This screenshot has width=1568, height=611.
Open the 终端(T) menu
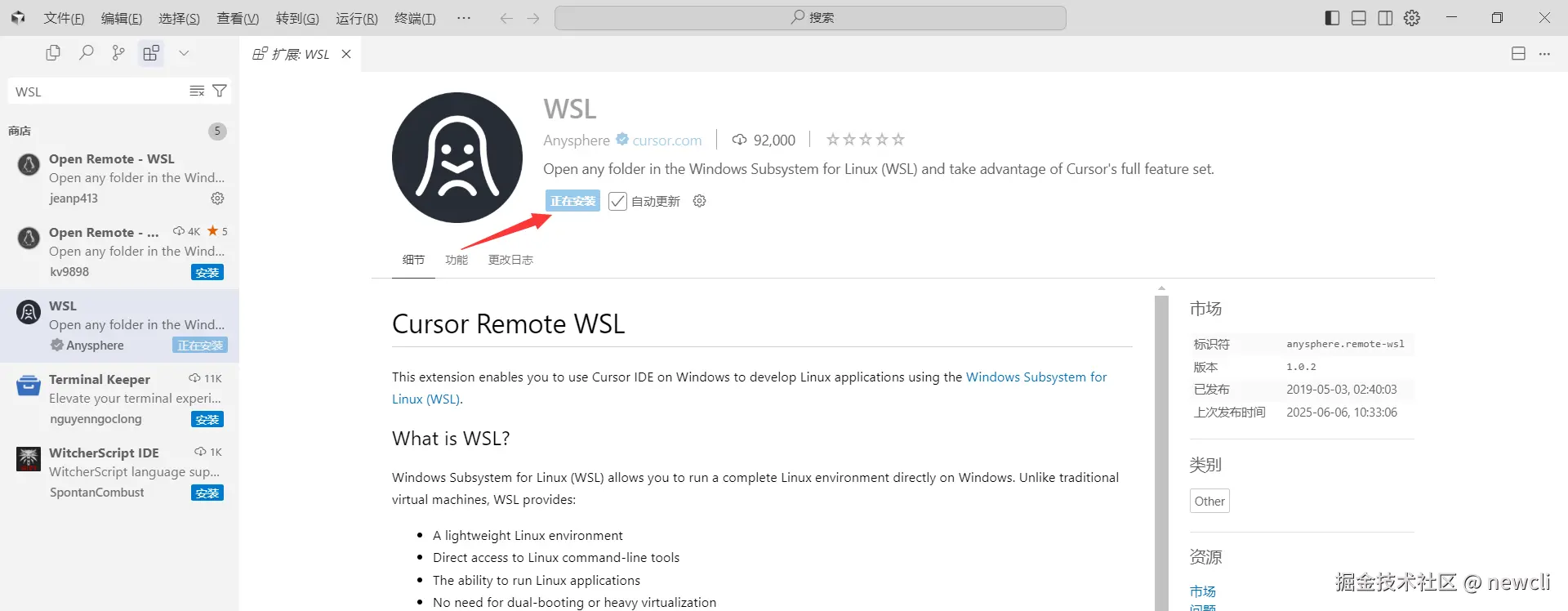coord(415,18)
